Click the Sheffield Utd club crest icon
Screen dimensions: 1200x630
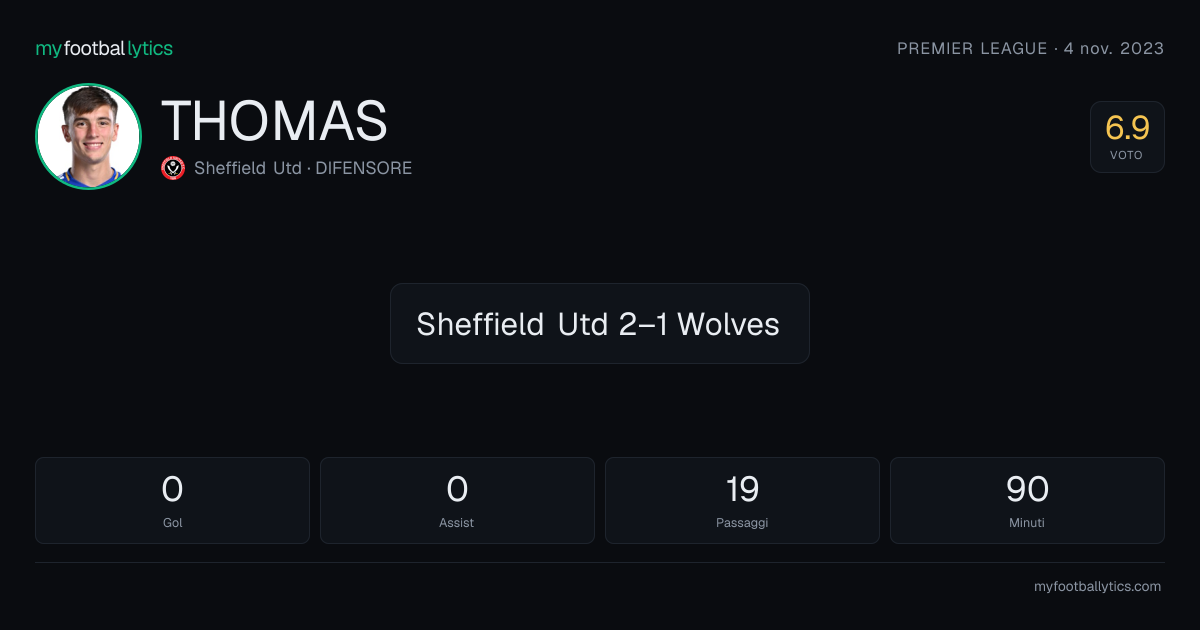(x=173, y=168)
